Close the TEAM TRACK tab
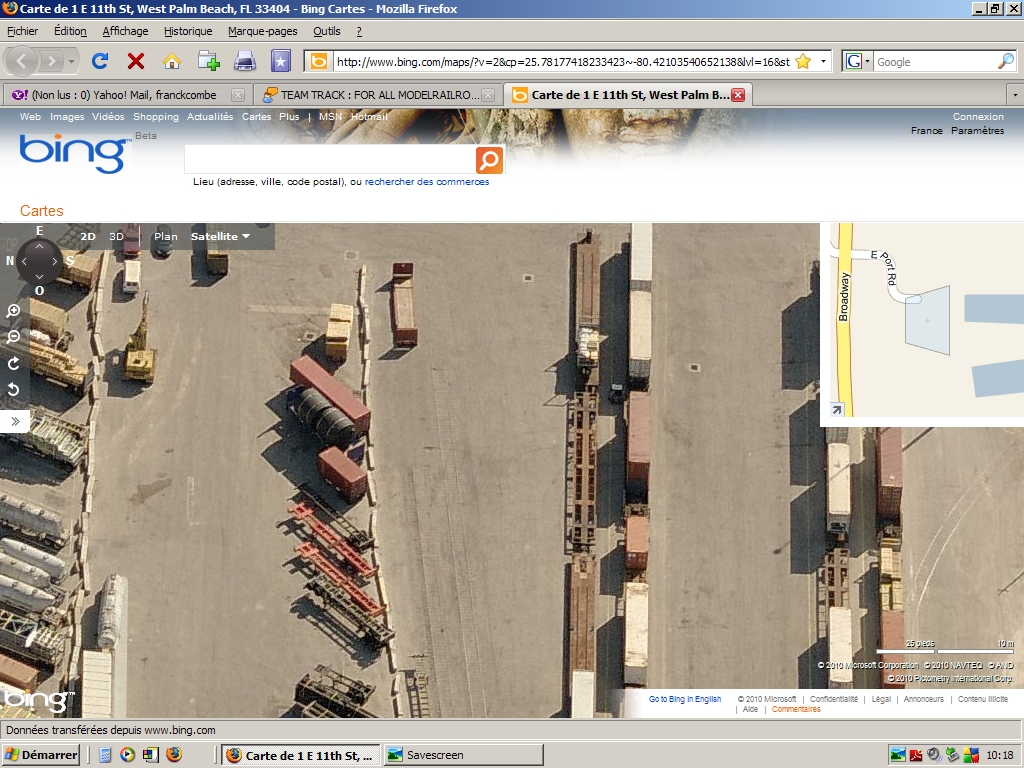 point(488,95)
